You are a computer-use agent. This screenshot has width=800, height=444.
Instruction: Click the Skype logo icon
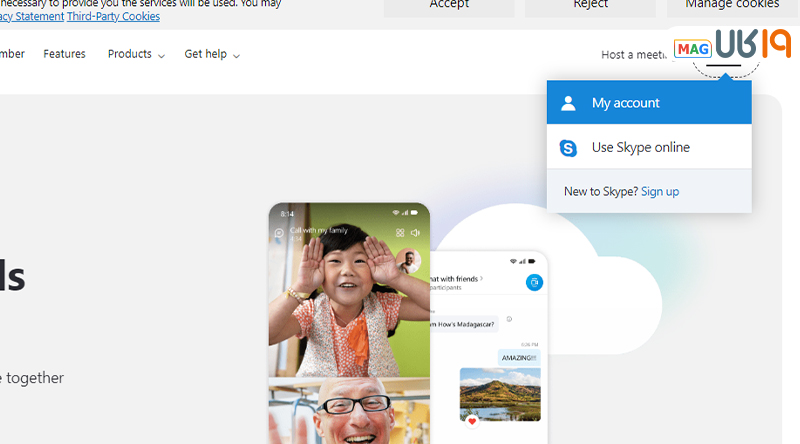(568, 148)
